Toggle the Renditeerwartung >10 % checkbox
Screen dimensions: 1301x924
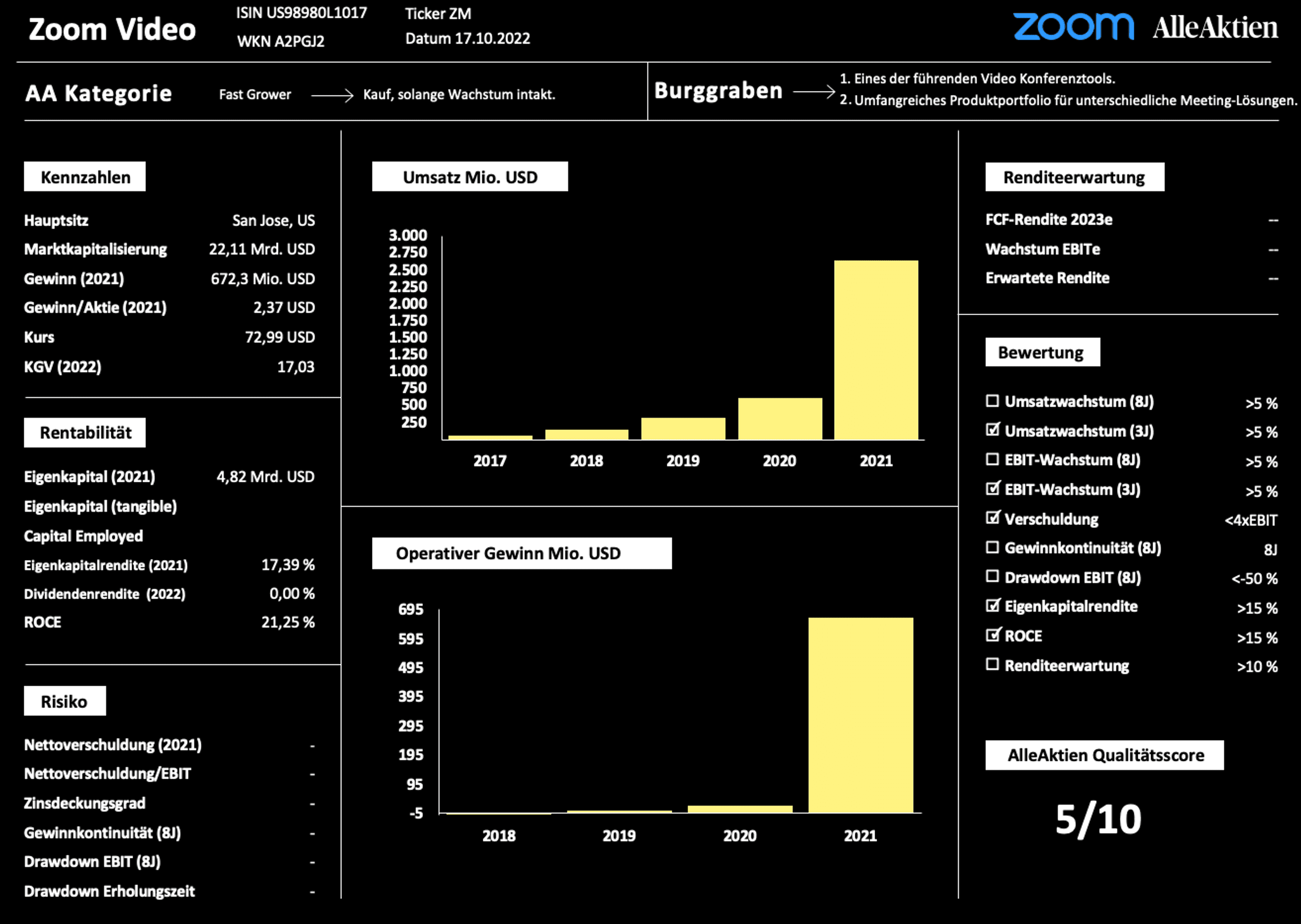[992, 665]
